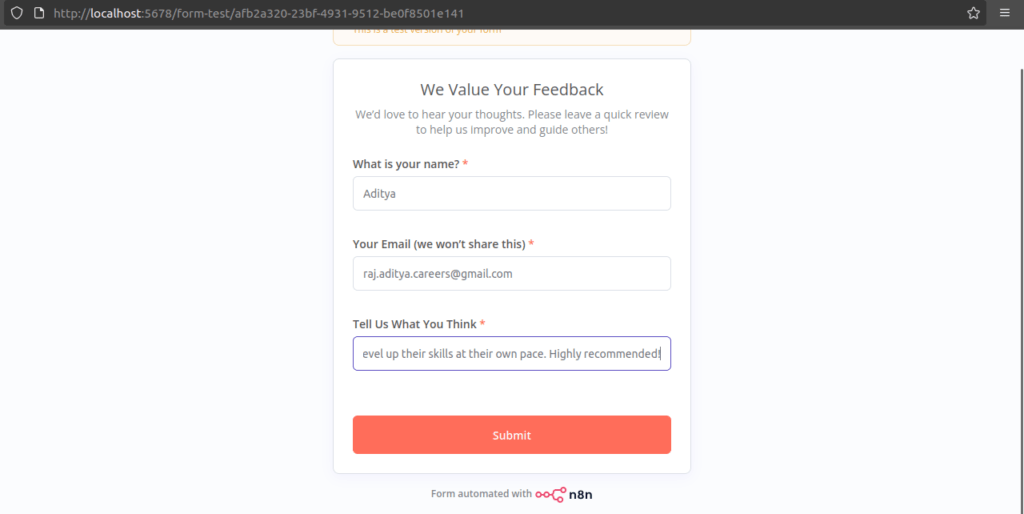The height and width of the screenshot is (514, 1024).
Task: Click the "We Value Your Feedback" heading
Action: (511, 90)
